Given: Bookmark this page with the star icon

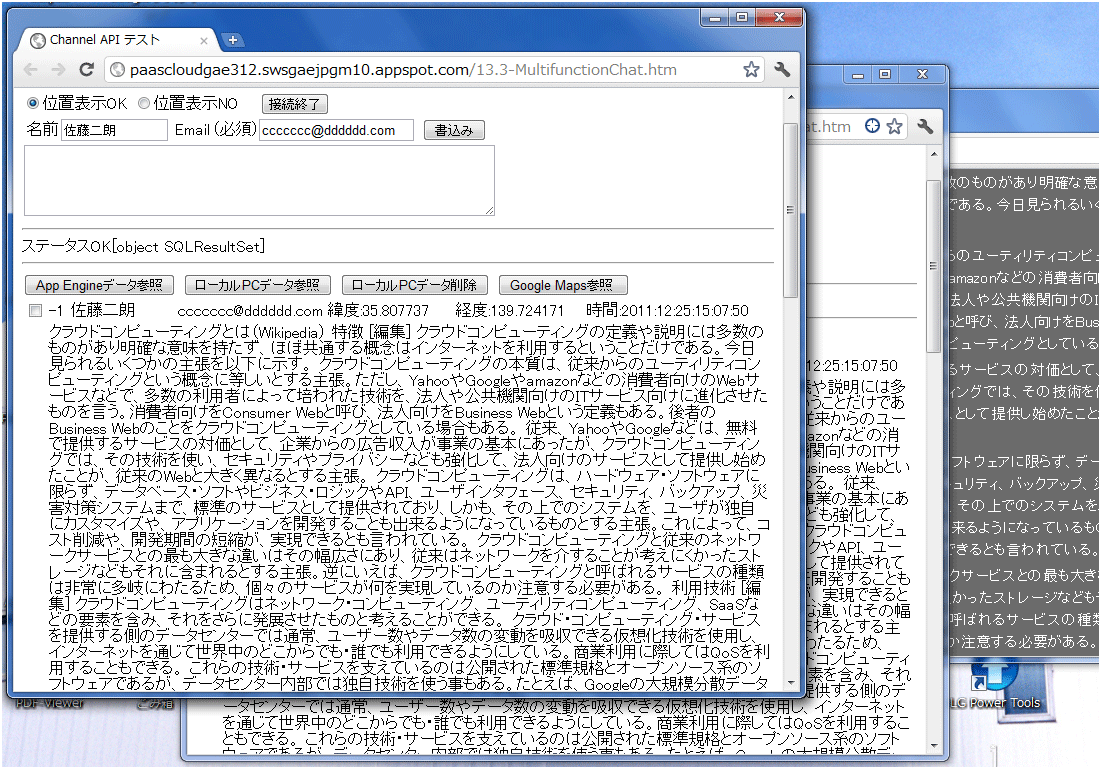Looking at the screenshot, I should click(751, 69).
